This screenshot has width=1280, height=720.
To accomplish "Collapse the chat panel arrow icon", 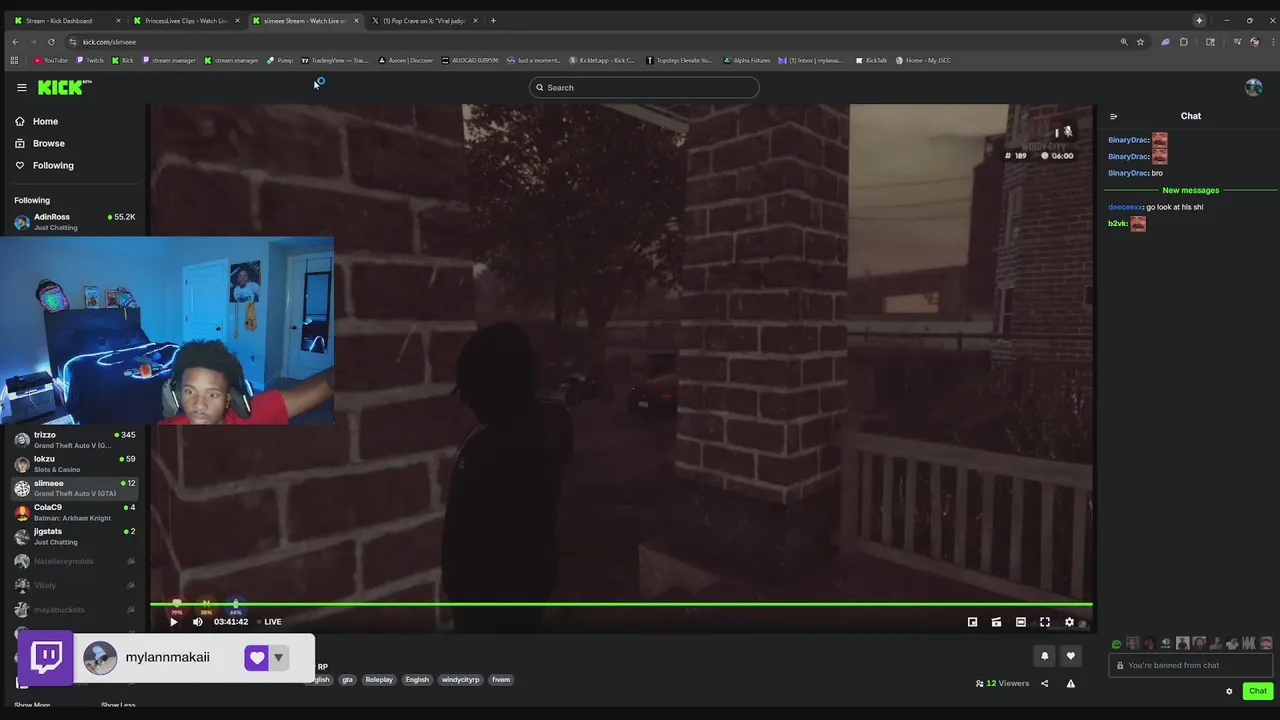I will pos(1113,116).
